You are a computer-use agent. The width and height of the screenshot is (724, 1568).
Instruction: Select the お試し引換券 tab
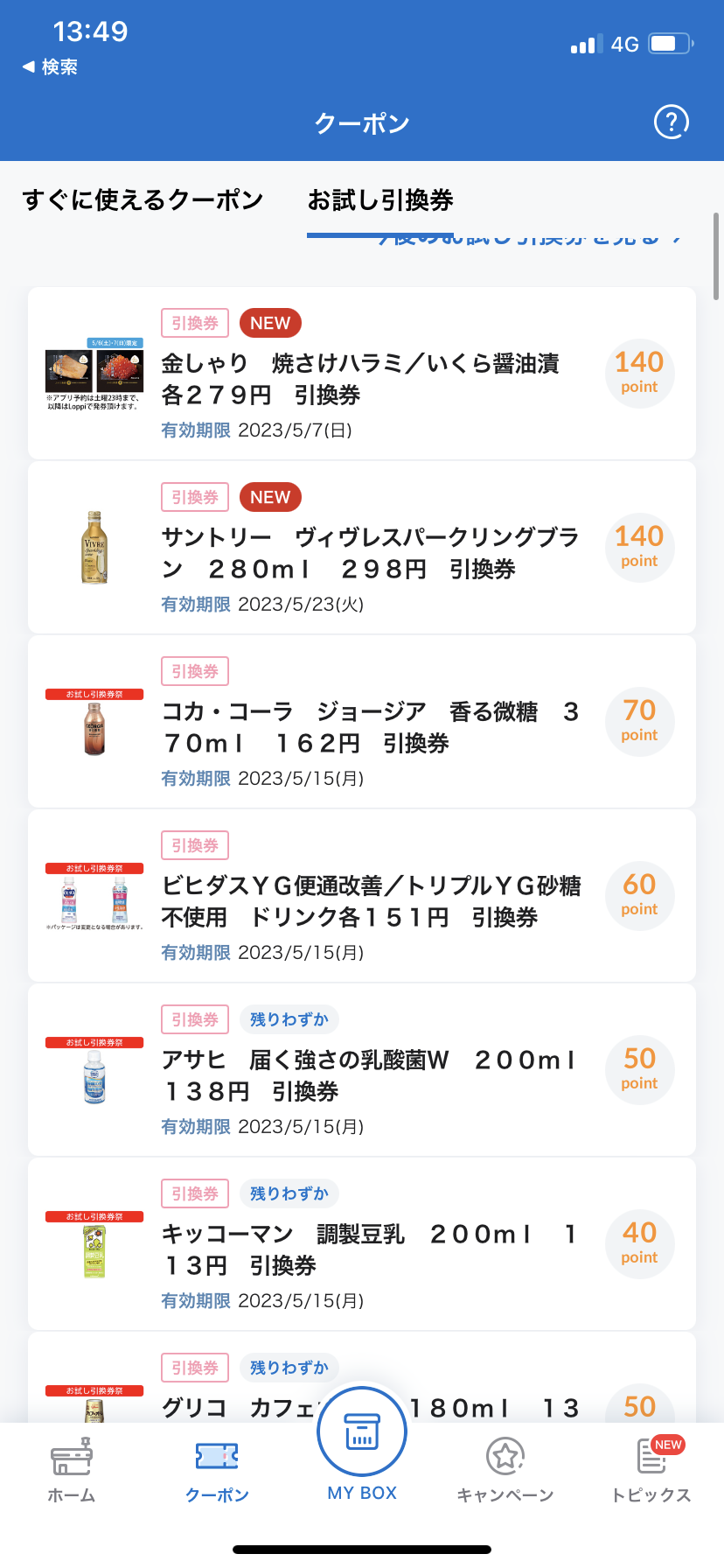point(380,200)
